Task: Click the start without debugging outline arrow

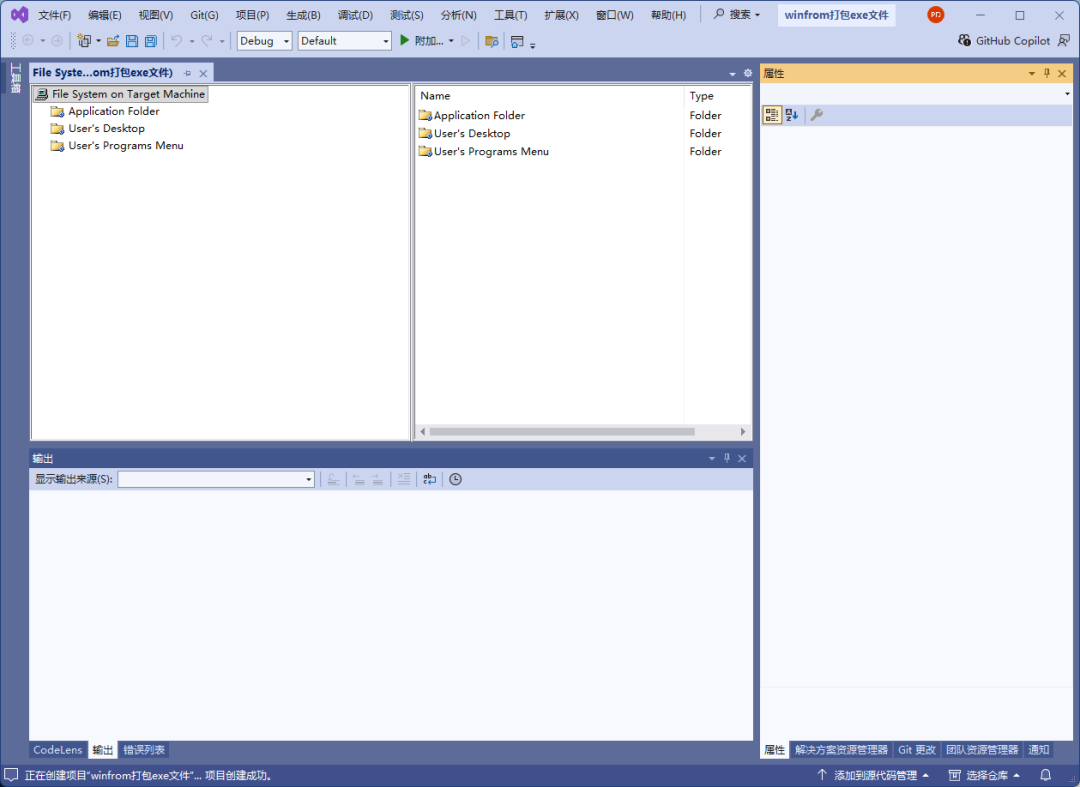Action: 466,41
